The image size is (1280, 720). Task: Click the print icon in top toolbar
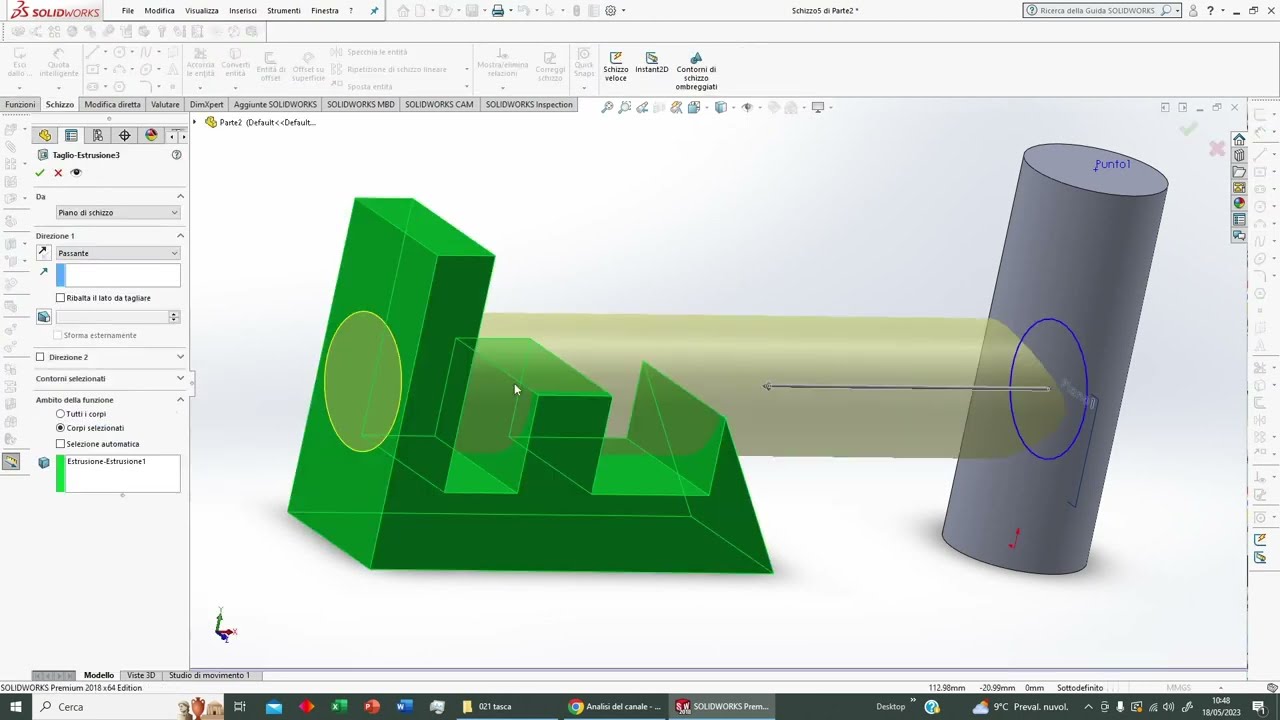click(498, 11)
